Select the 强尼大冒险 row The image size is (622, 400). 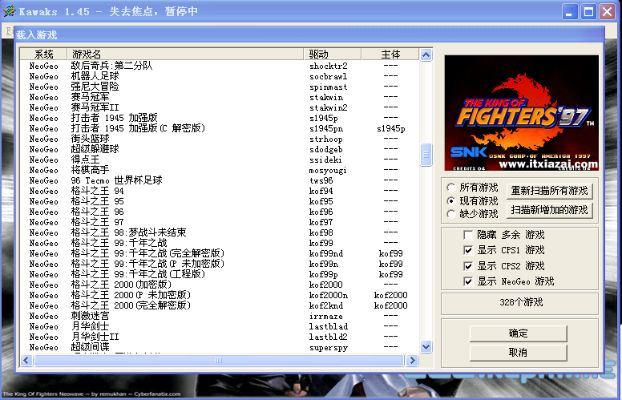click(x=219, y=87)
